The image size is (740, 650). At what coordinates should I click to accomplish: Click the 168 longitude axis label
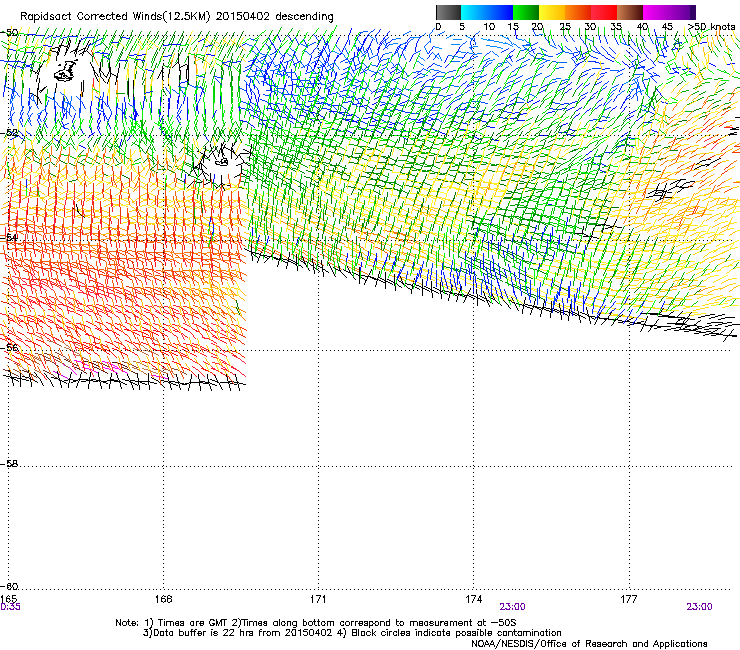[x=163, y=599]
